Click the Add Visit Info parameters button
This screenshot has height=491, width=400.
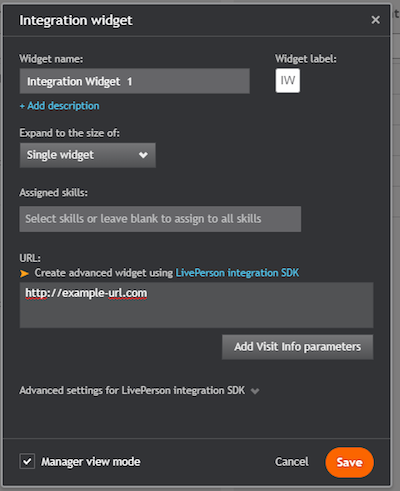point(298,347)
